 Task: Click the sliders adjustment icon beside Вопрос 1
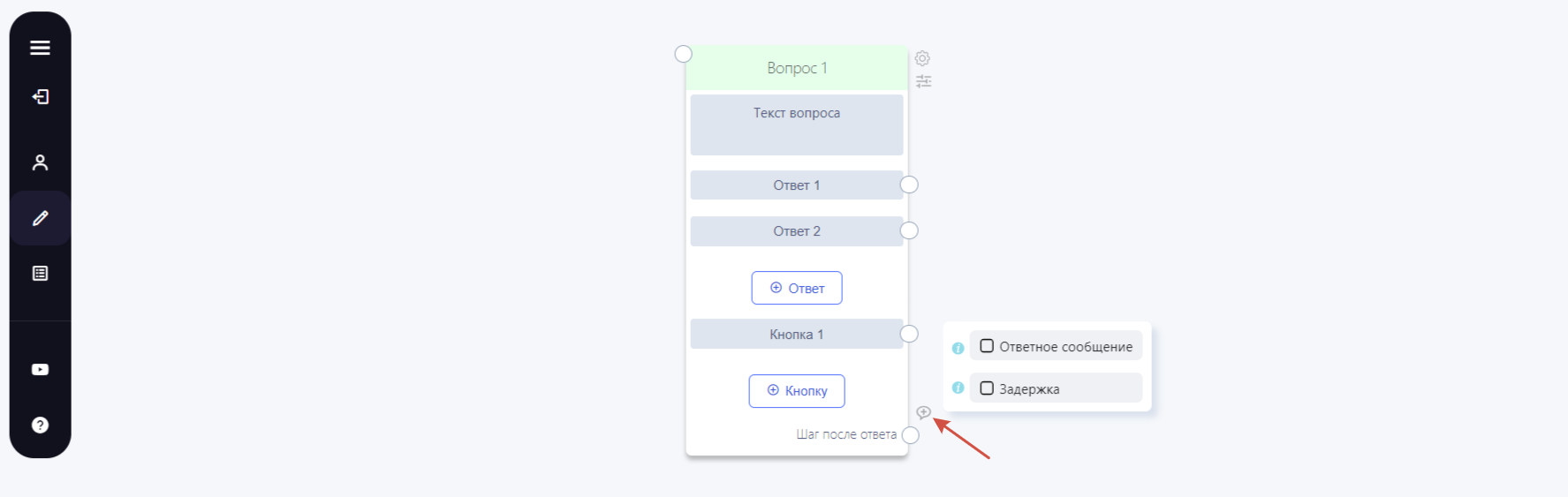(923, 81)
